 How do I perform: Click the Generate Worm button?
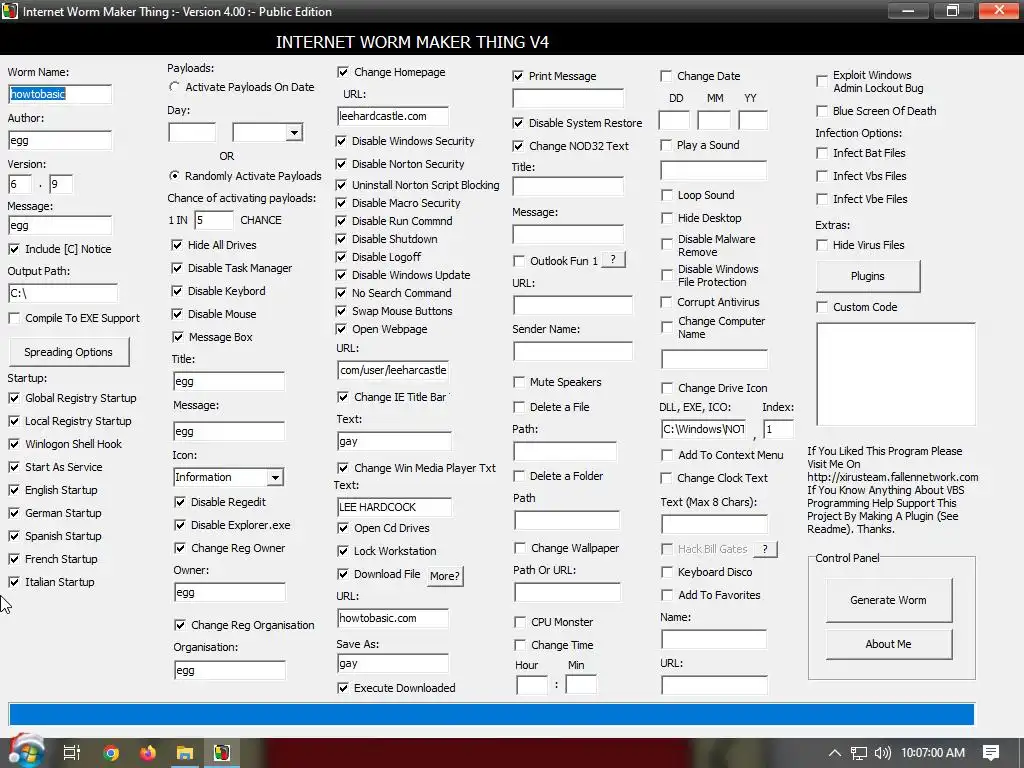[x=888, y=600]
